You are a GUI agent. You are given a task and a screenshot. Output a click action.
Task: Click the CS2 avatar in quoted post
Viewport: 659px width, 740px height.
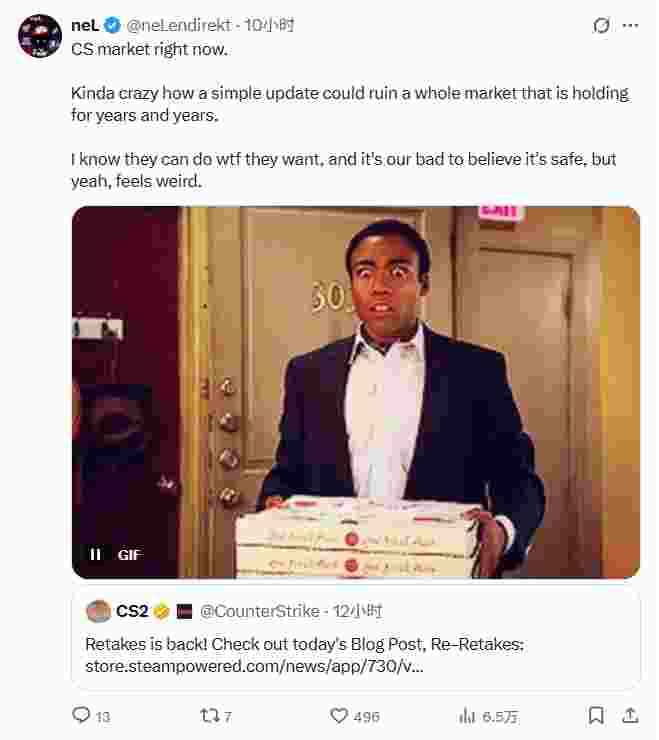(98, 611)
